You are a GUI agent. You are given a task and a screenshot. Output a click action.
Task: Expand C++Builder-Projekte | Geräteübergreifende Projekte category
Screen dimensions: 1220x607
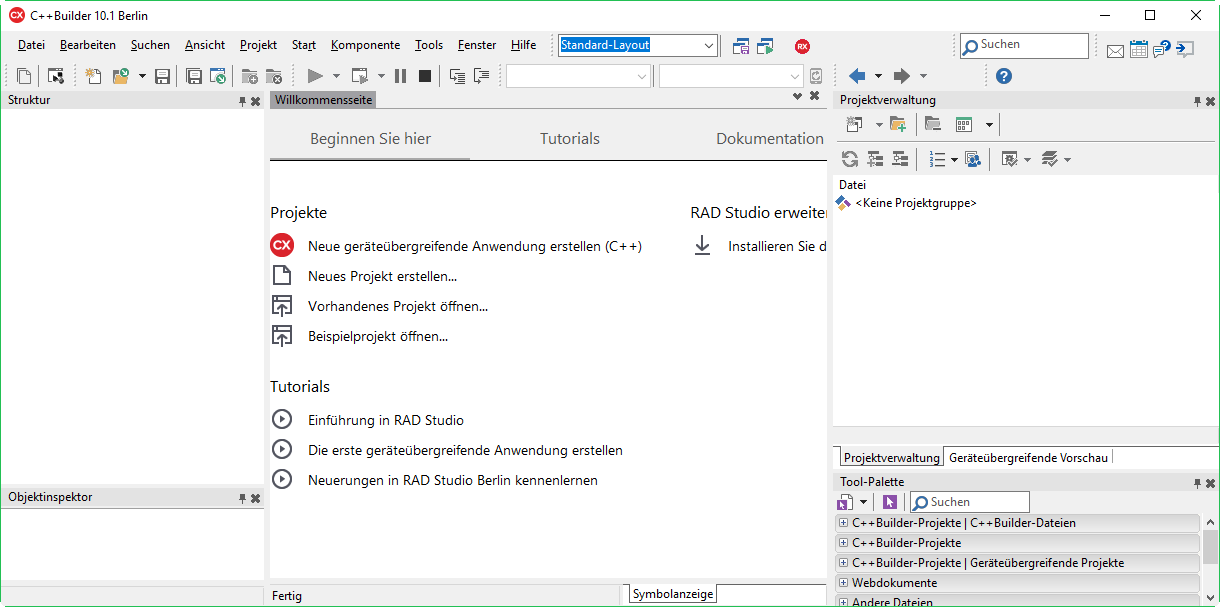point(843,563)
